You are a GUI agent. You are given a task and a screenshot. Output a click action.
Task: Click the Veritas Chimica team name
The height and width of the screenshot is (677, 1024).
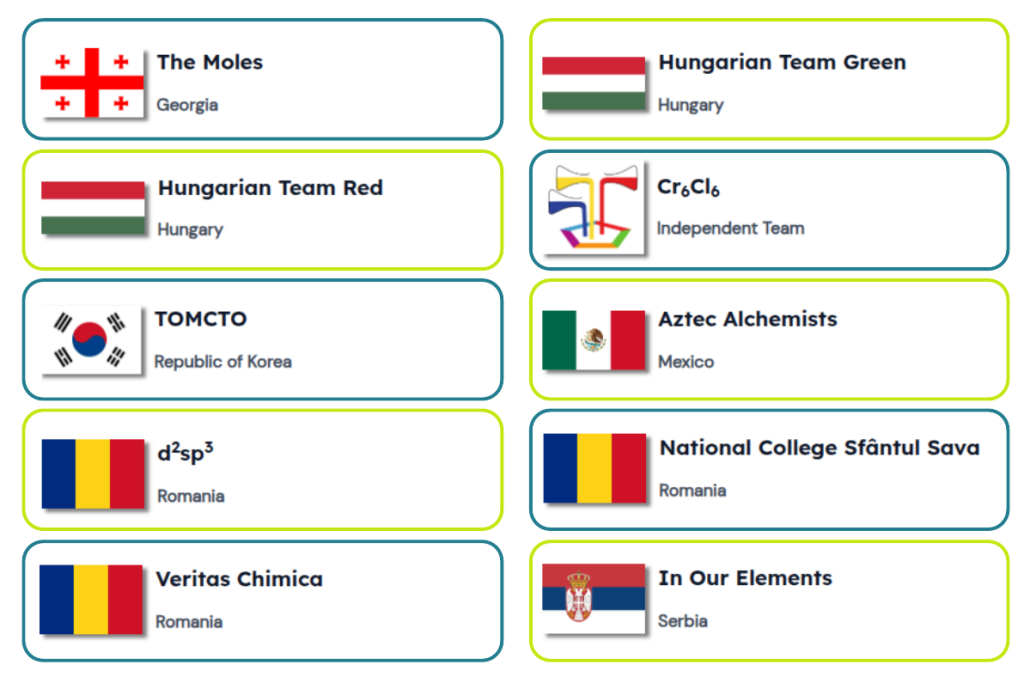[x=239, y=579]
